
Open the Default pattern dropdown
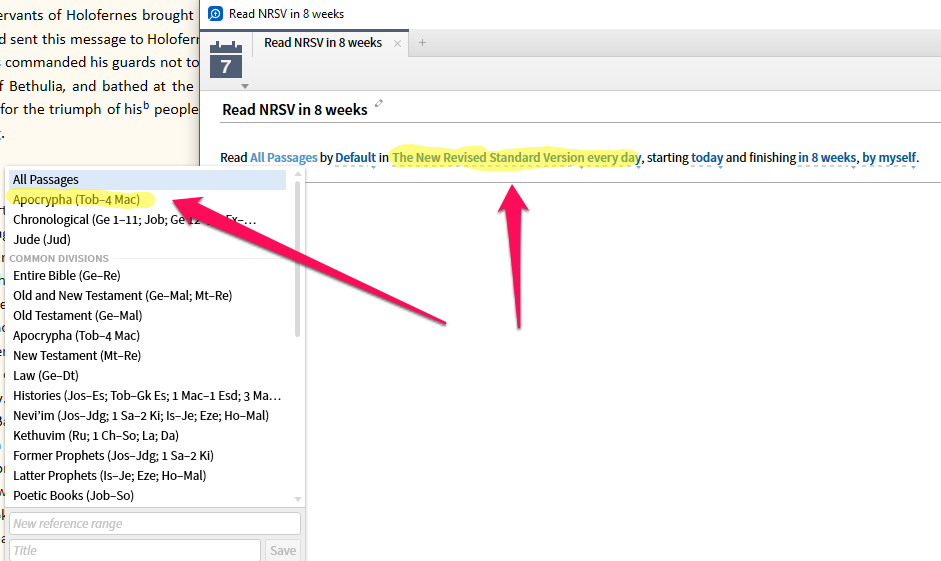pos(355,157)
